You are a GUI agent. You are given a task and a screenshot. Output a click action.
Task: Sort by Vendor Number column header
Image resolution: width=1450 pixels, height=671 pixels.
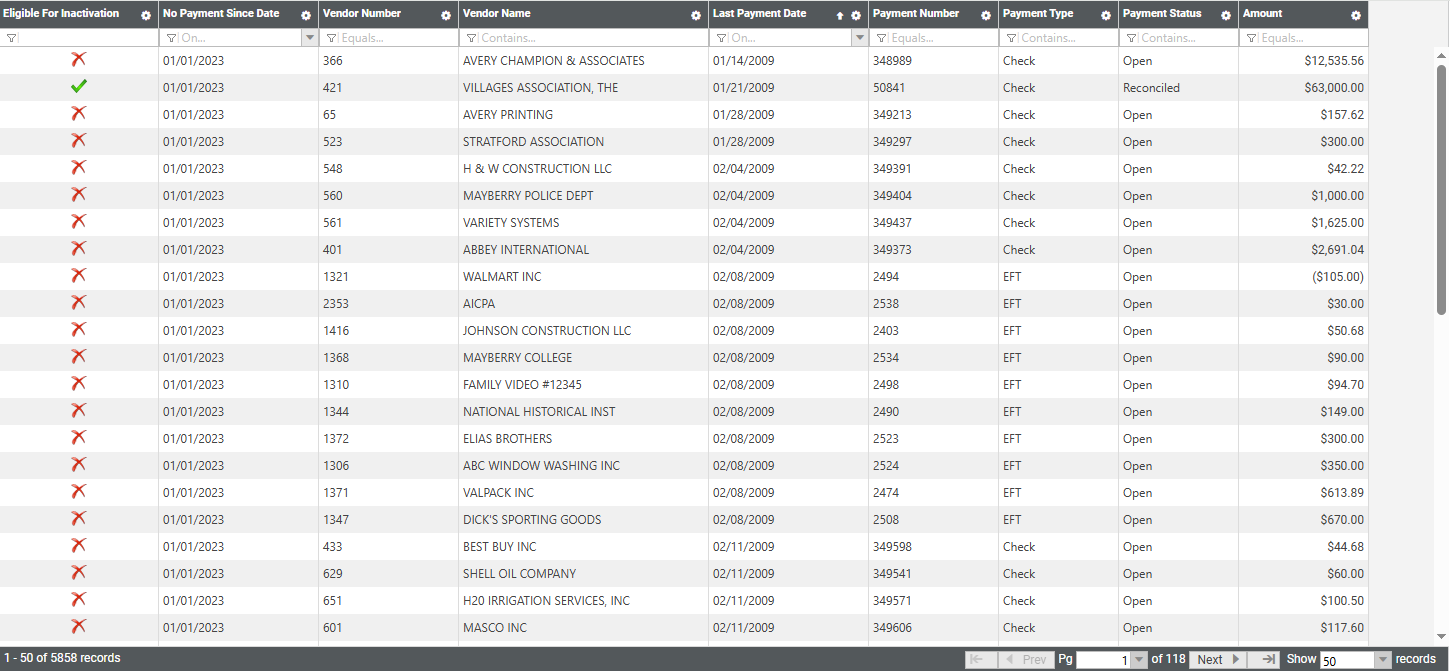362,14
